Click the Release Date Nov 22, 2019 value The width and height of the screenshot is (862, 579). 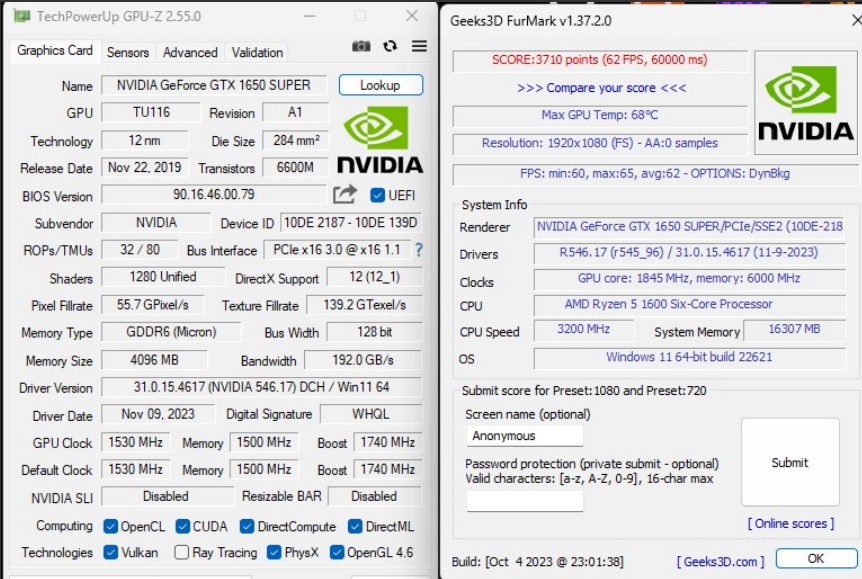[x=145, y=168]
